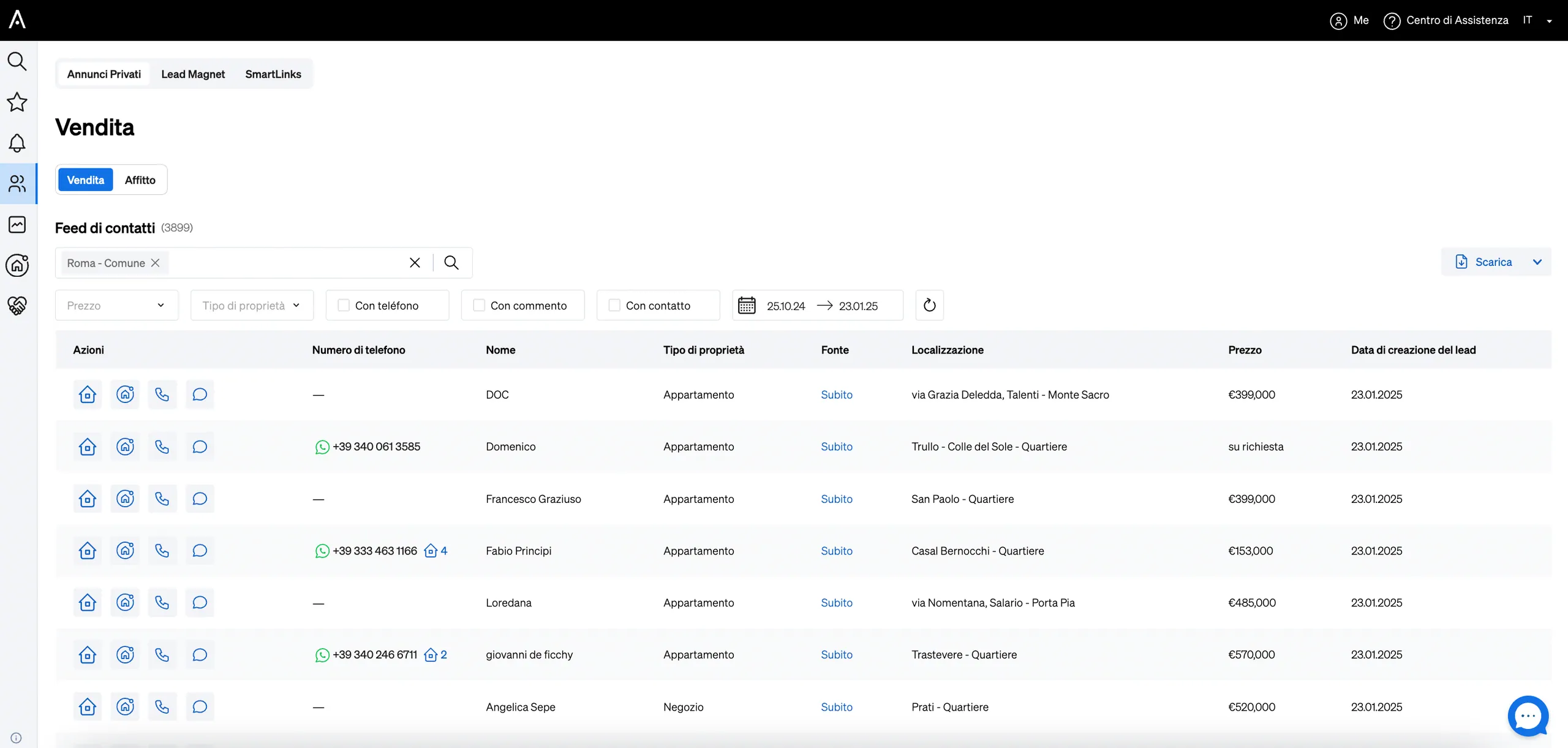Open notifications bell in the sidebar

click(x=17, y=143)
